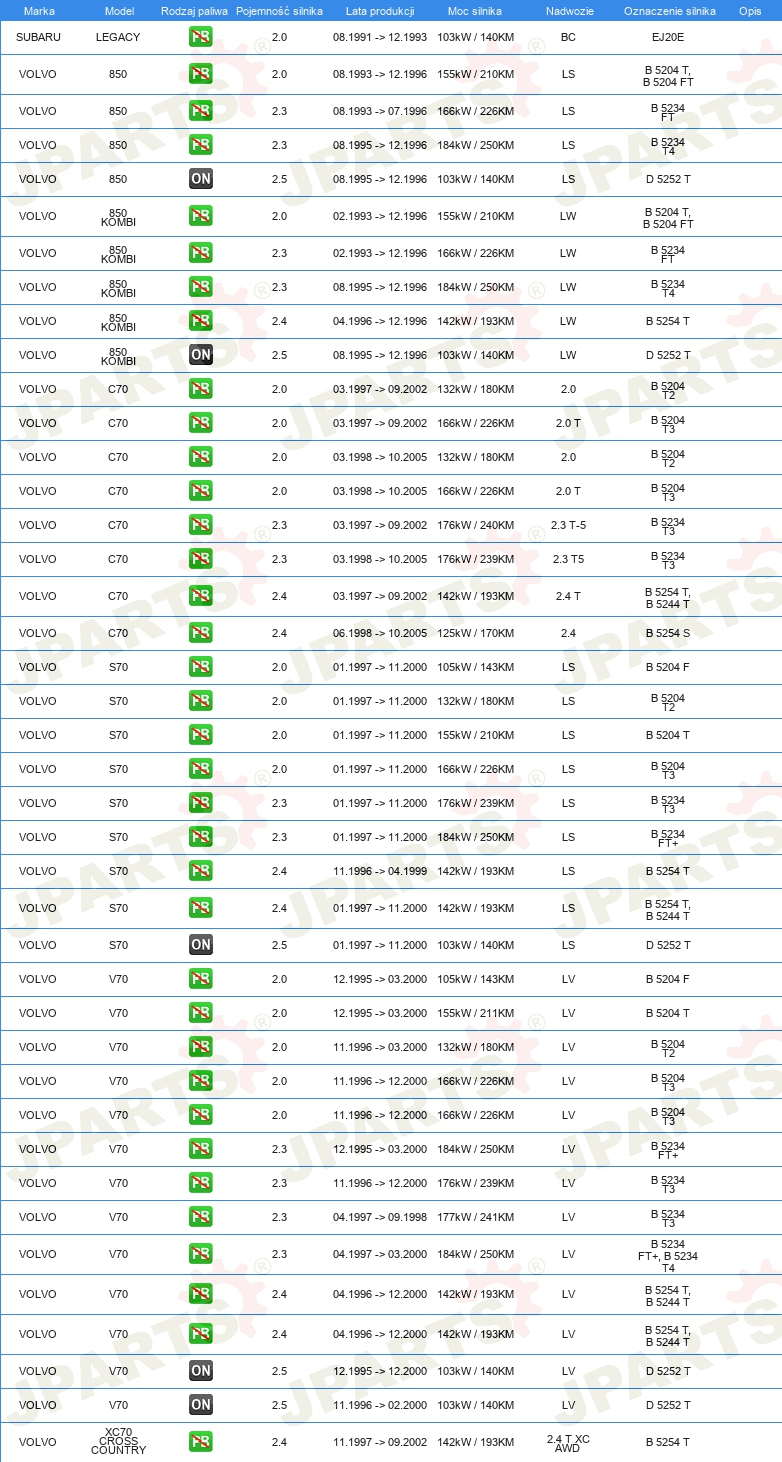This screenshot has height=1462, width=782.
Task: Click the 12.1995 -> 12.2000 production years
Action: (380, 1371)
